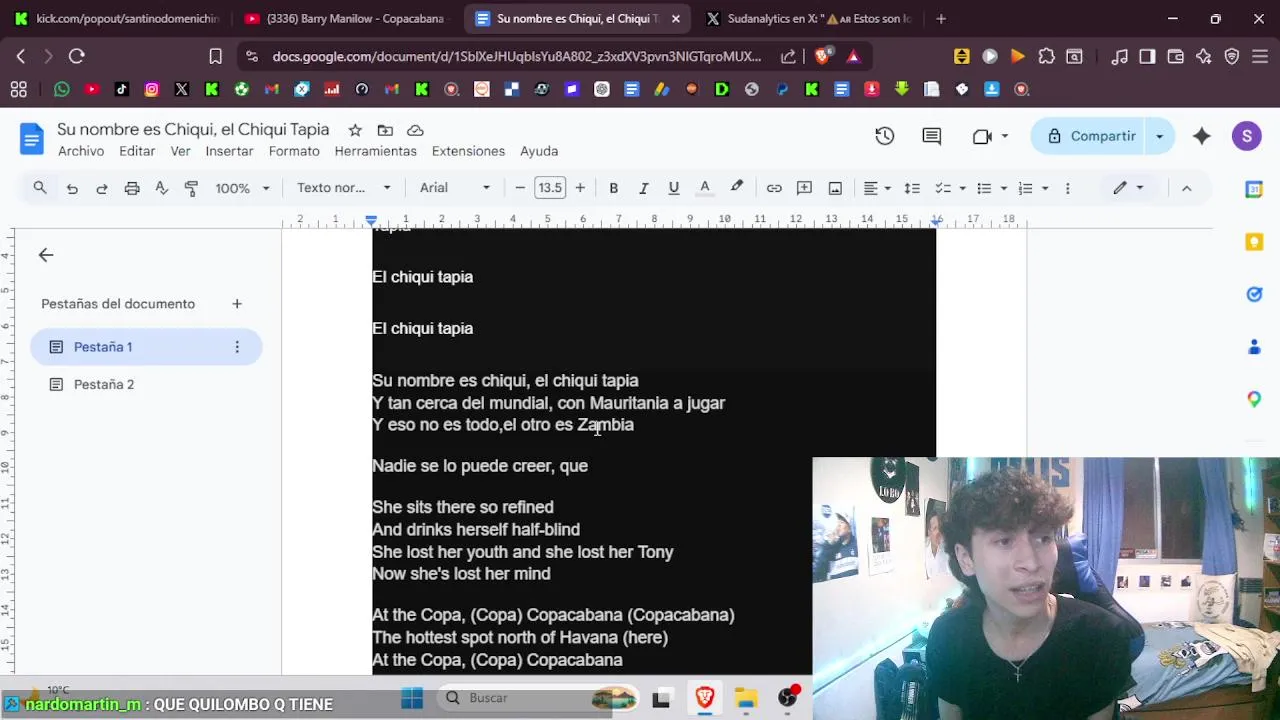Open the Formato menu

[x=294, y=151]
